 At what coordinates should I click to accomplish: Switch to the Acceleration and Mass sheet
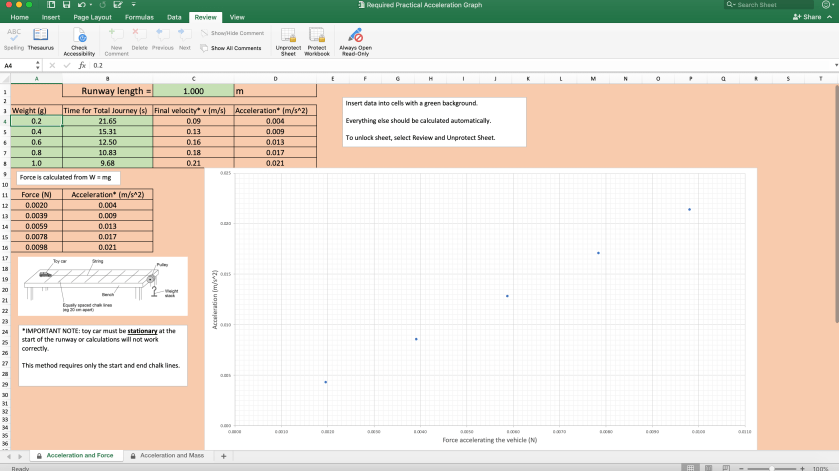click(x=172, y=456)
